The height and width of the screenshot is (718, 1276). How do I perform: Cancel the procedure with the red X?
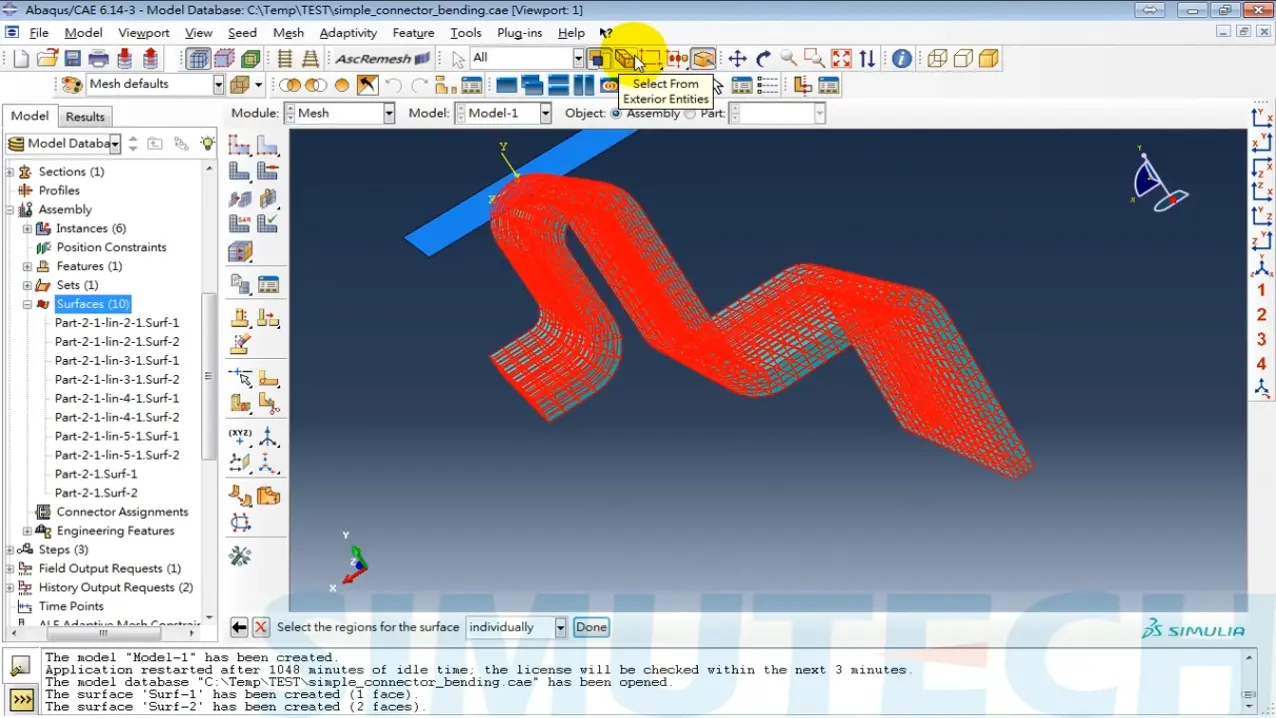point(261,627)
